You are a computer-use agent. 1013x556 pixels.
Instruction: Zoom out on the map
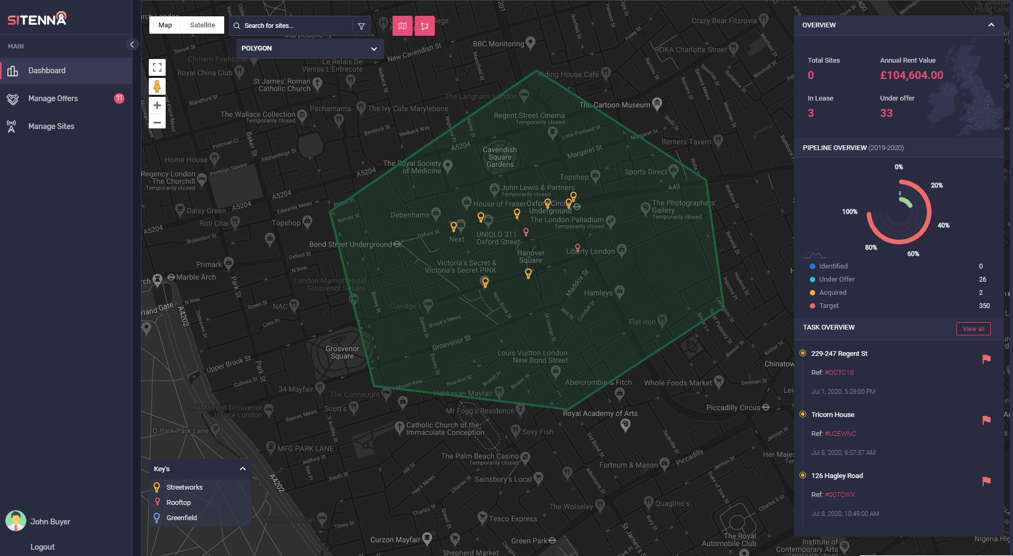pyautogui.click(x=157, y=123)
